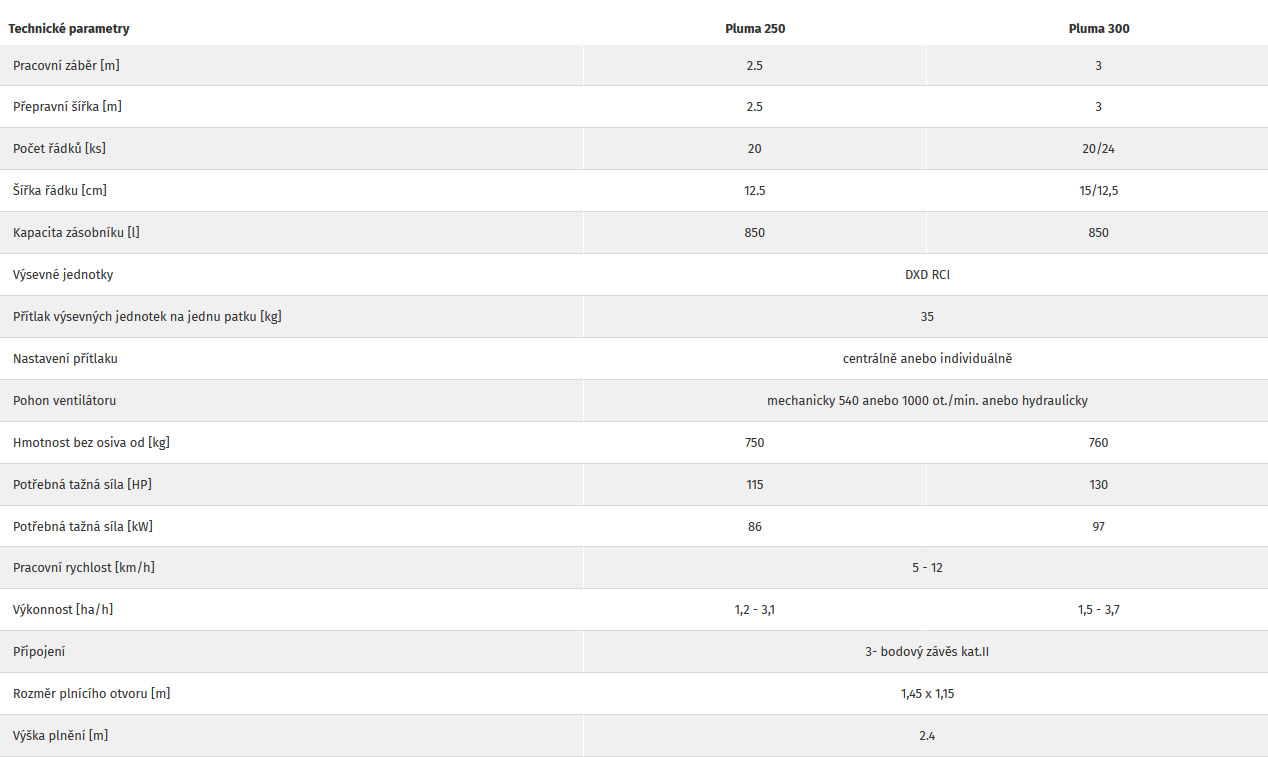Click the Pohon ventilátoru row label
The image size is (1268, 757).
tap(65, 400)
